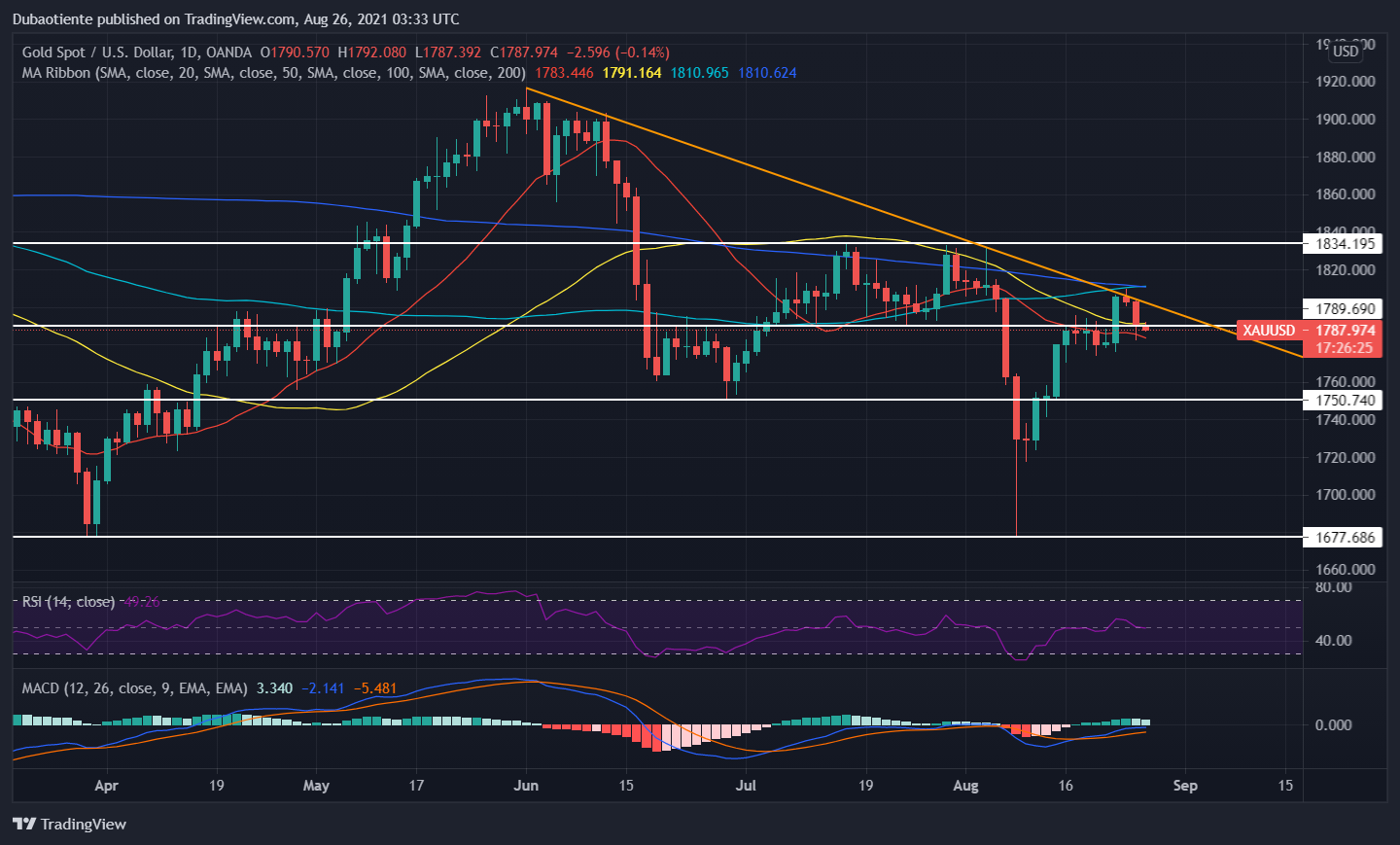Click the XAUUSD price tag on the axis
The image size is (1400, 845).
point(1269,331)
